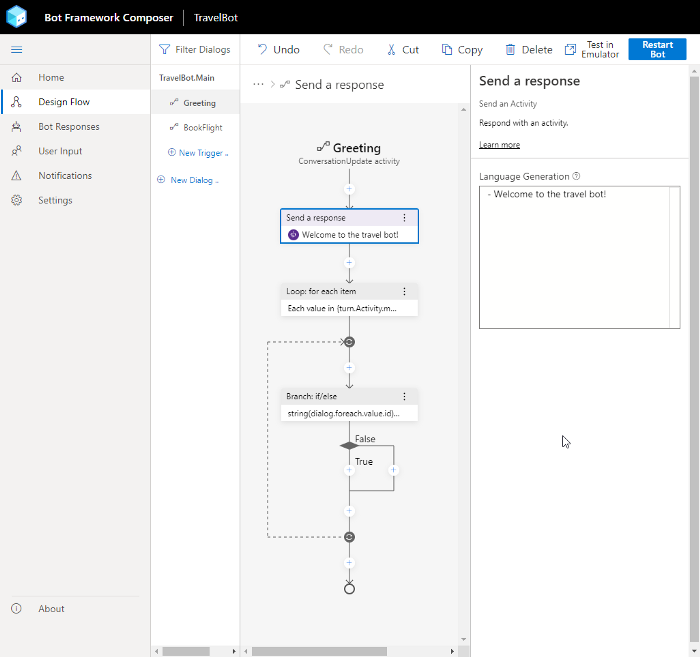Click the properties panel vertical scrollbar

tap(694, 357)
